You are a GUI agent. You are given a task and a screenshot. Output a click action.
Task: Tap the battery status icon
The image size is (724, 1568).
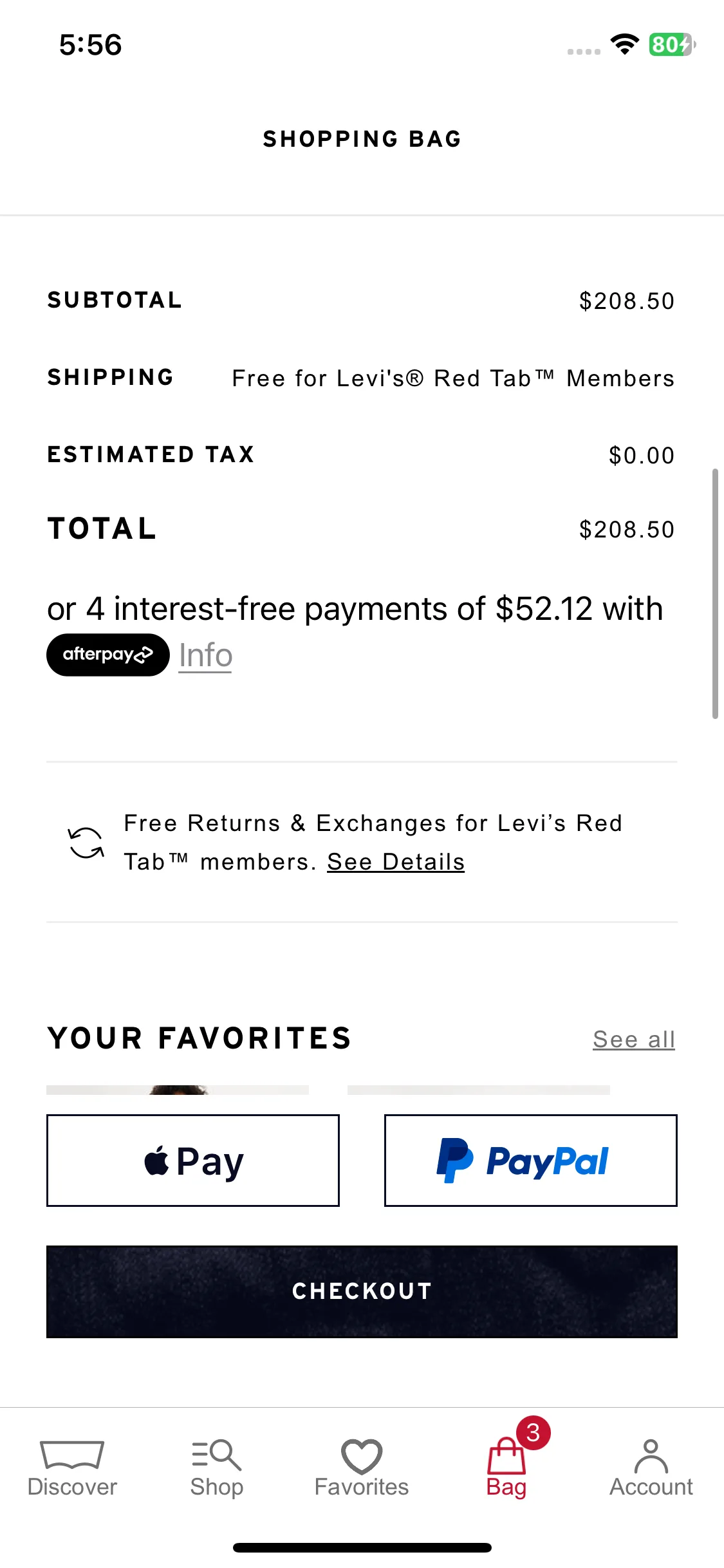(672, 44)
